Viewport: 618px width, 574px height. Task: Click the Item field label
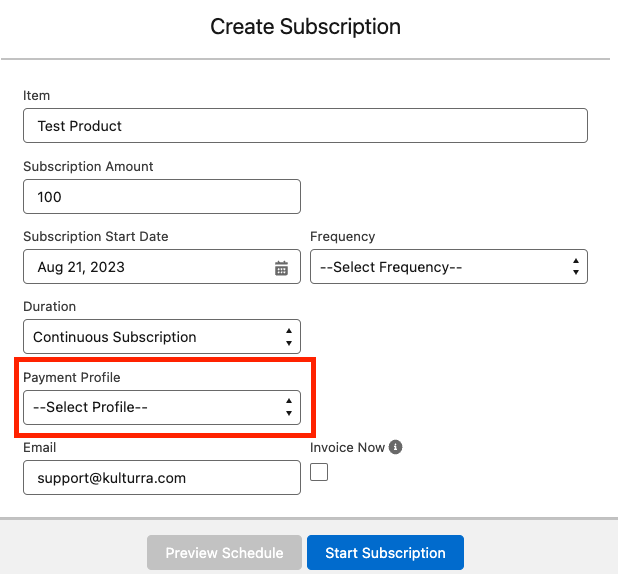coord(36,96)
